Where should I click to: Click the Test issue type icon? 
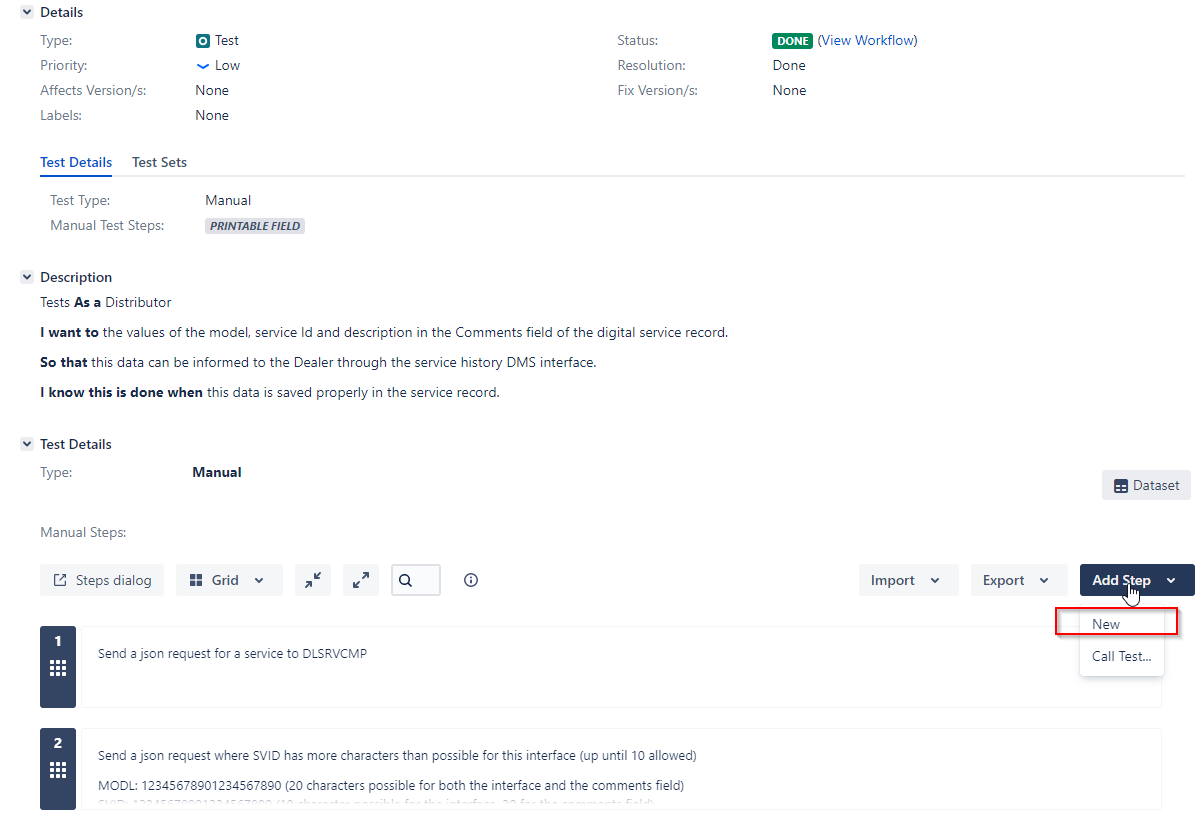pos(203,41)
